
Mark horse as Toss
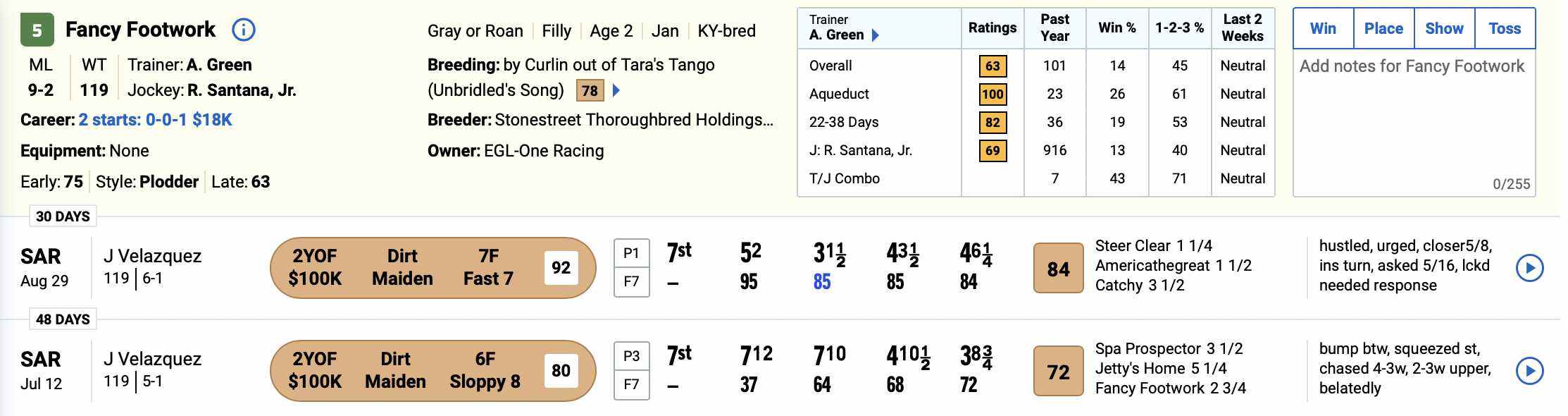pos(1505,29)
